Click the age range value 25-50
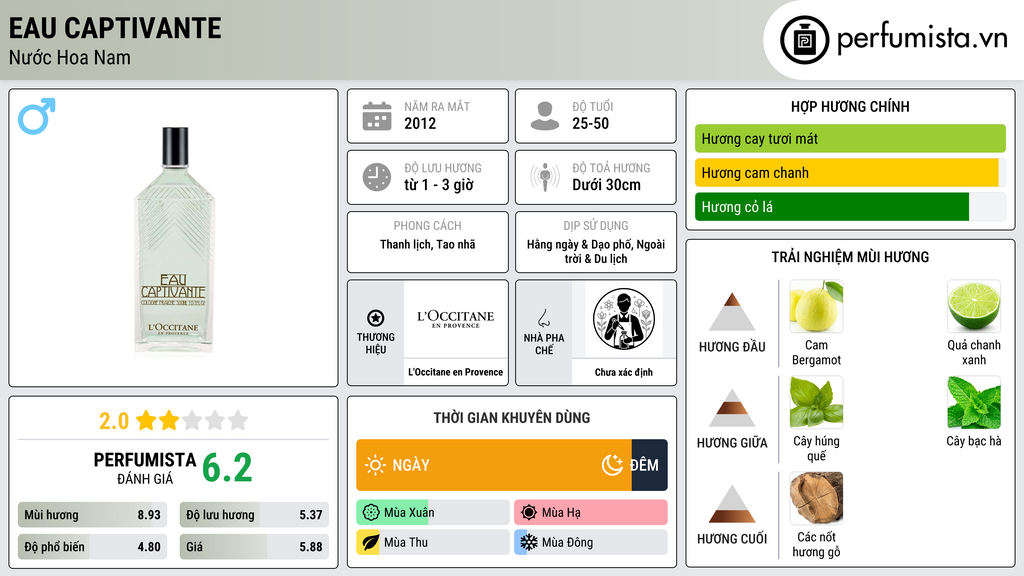Screen dimensions: 1024x576 click(x=590, y=123)
